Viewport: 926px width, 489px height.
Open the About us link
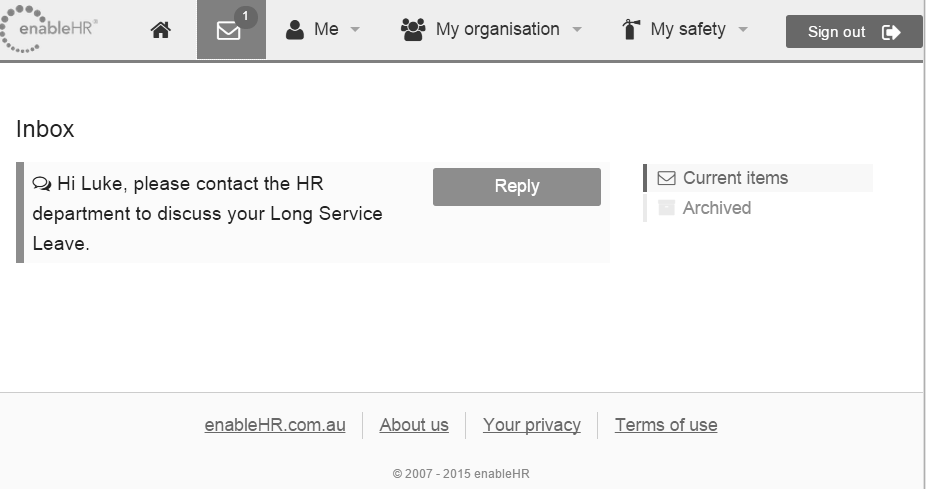pos(414,425)
